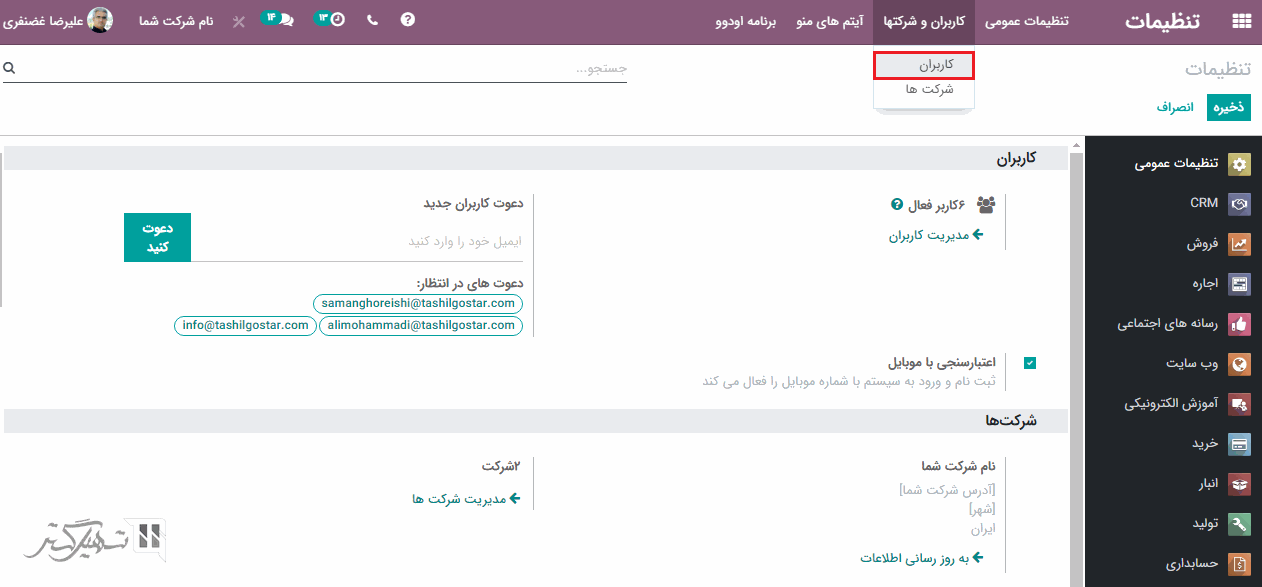
Task: Click the کاربران section heading
Action: click(1017, 159)
